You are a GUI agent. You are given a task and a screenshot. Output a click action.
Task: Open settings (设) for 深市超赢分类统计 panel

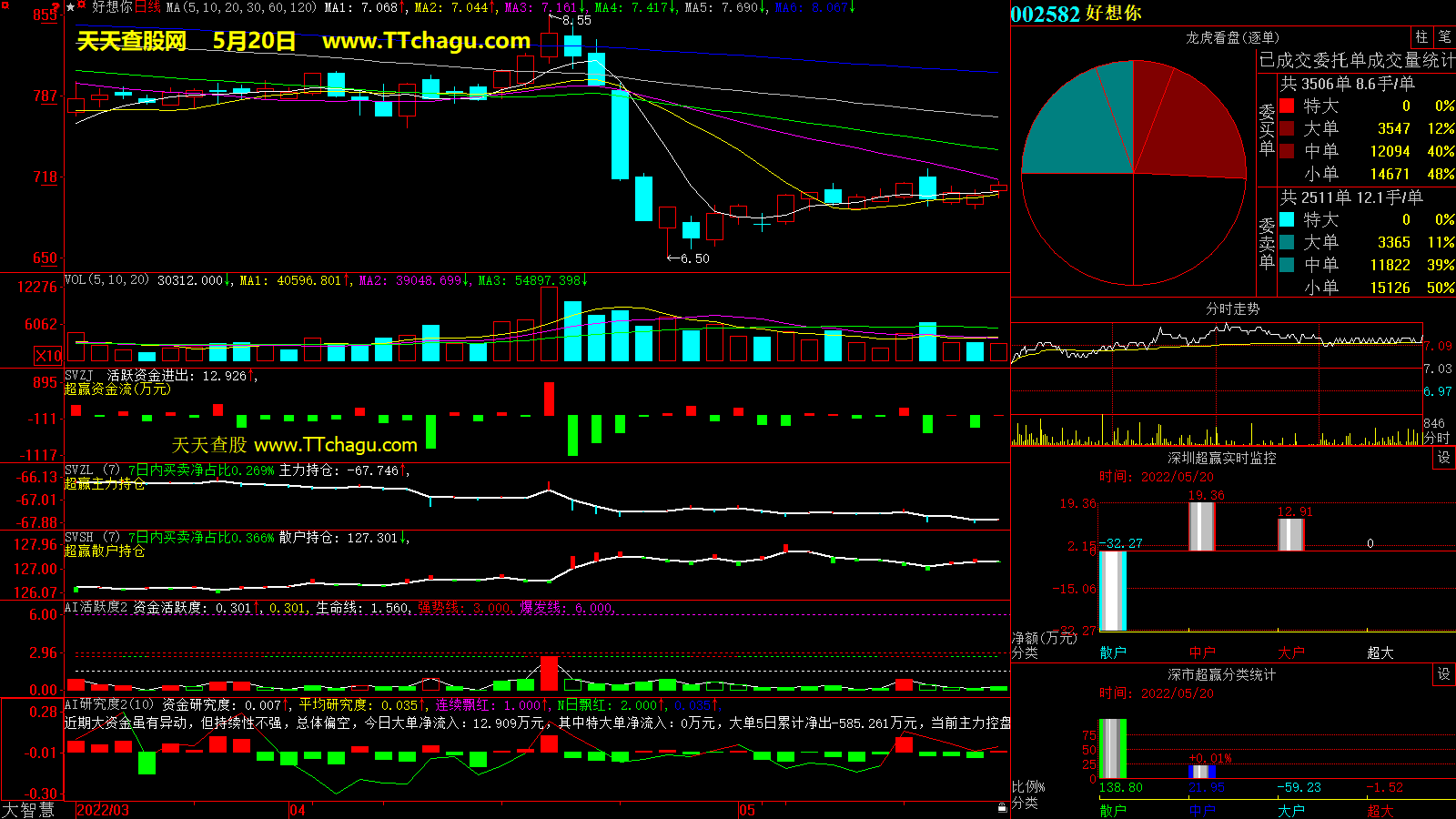point(1443,674)
